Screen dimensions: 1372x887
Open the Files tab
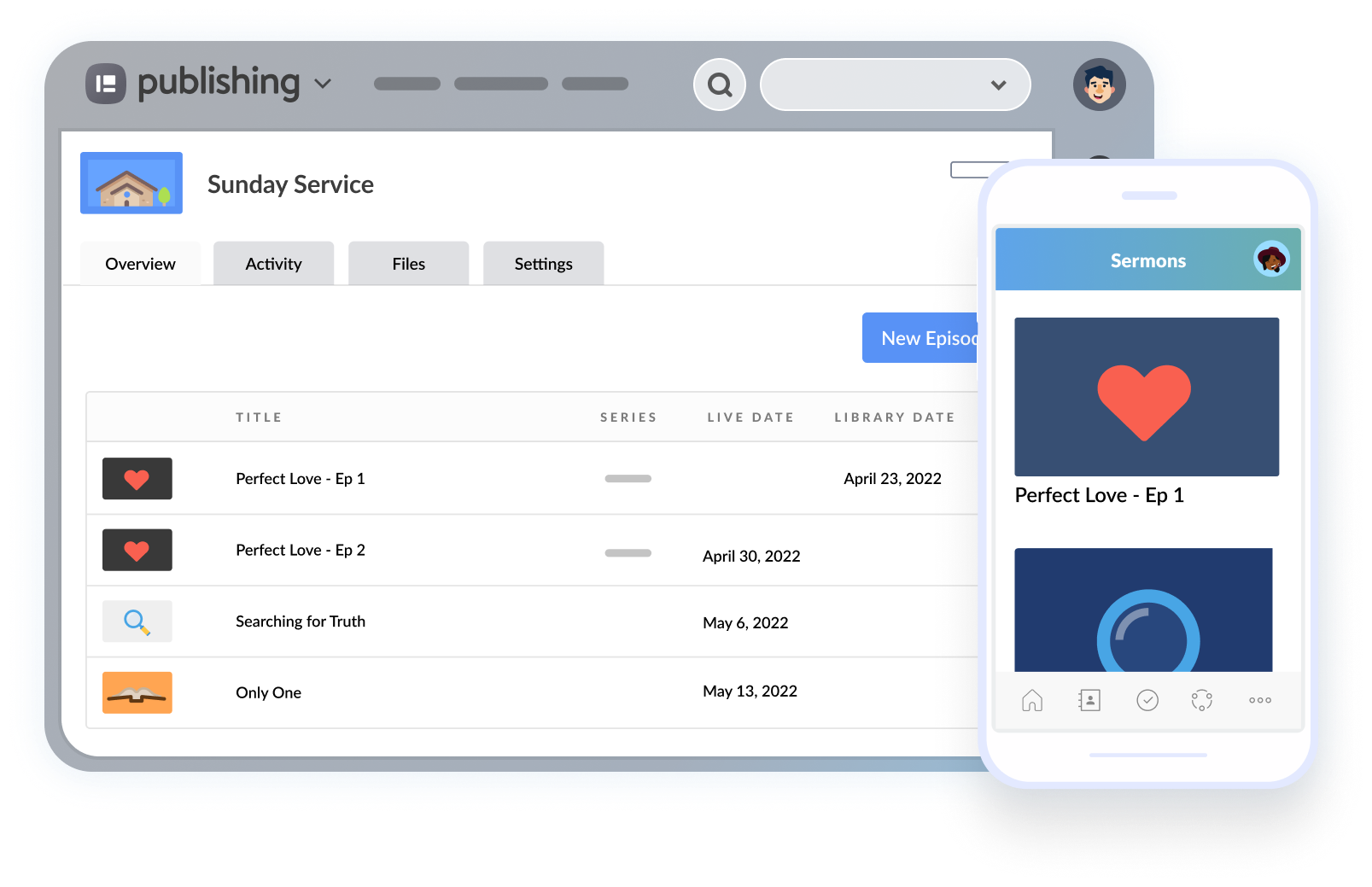(408, 264)
